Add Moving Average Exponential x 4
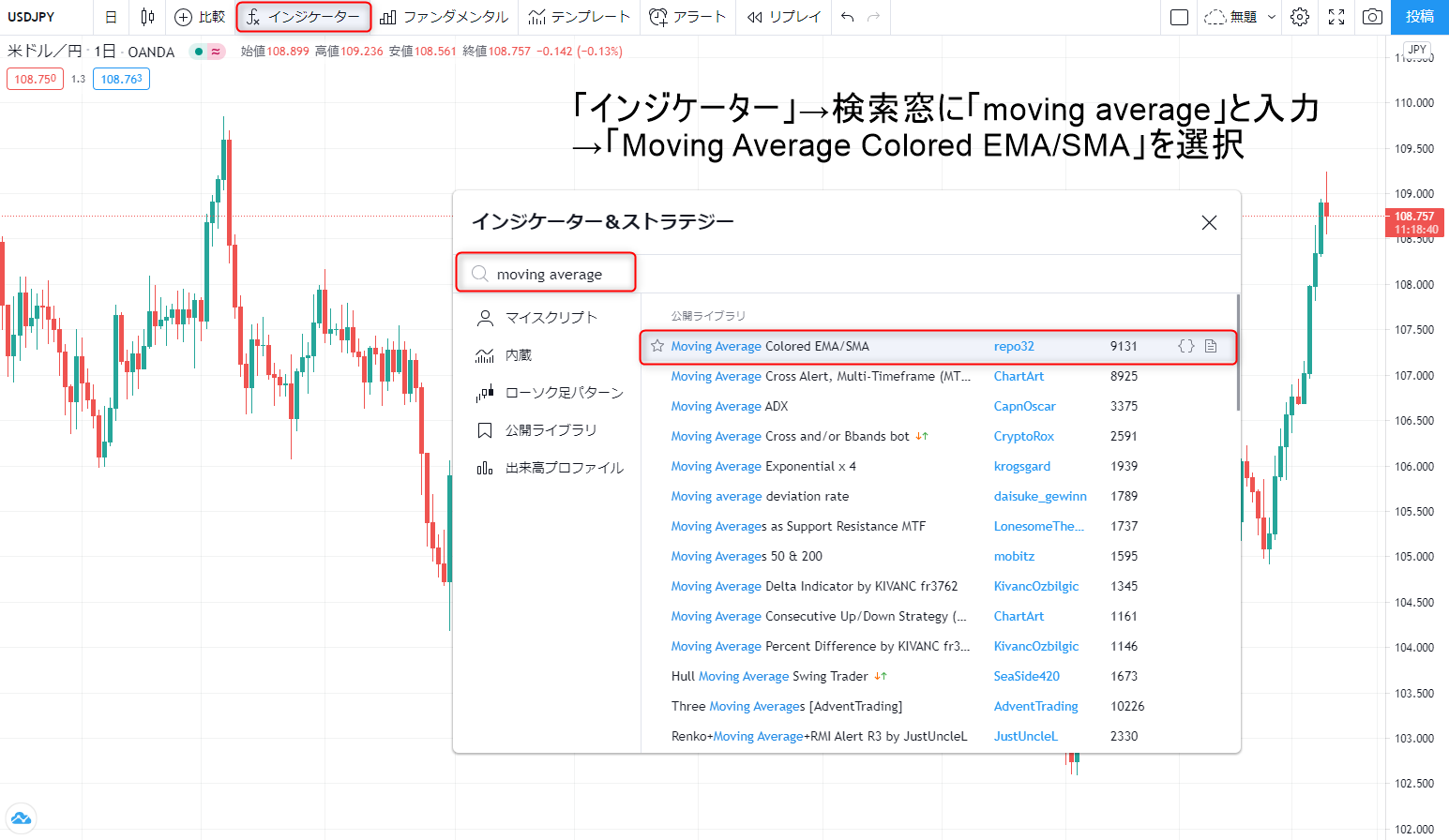Viewport: 1449px width, 840px height. [x=763, y=466]
